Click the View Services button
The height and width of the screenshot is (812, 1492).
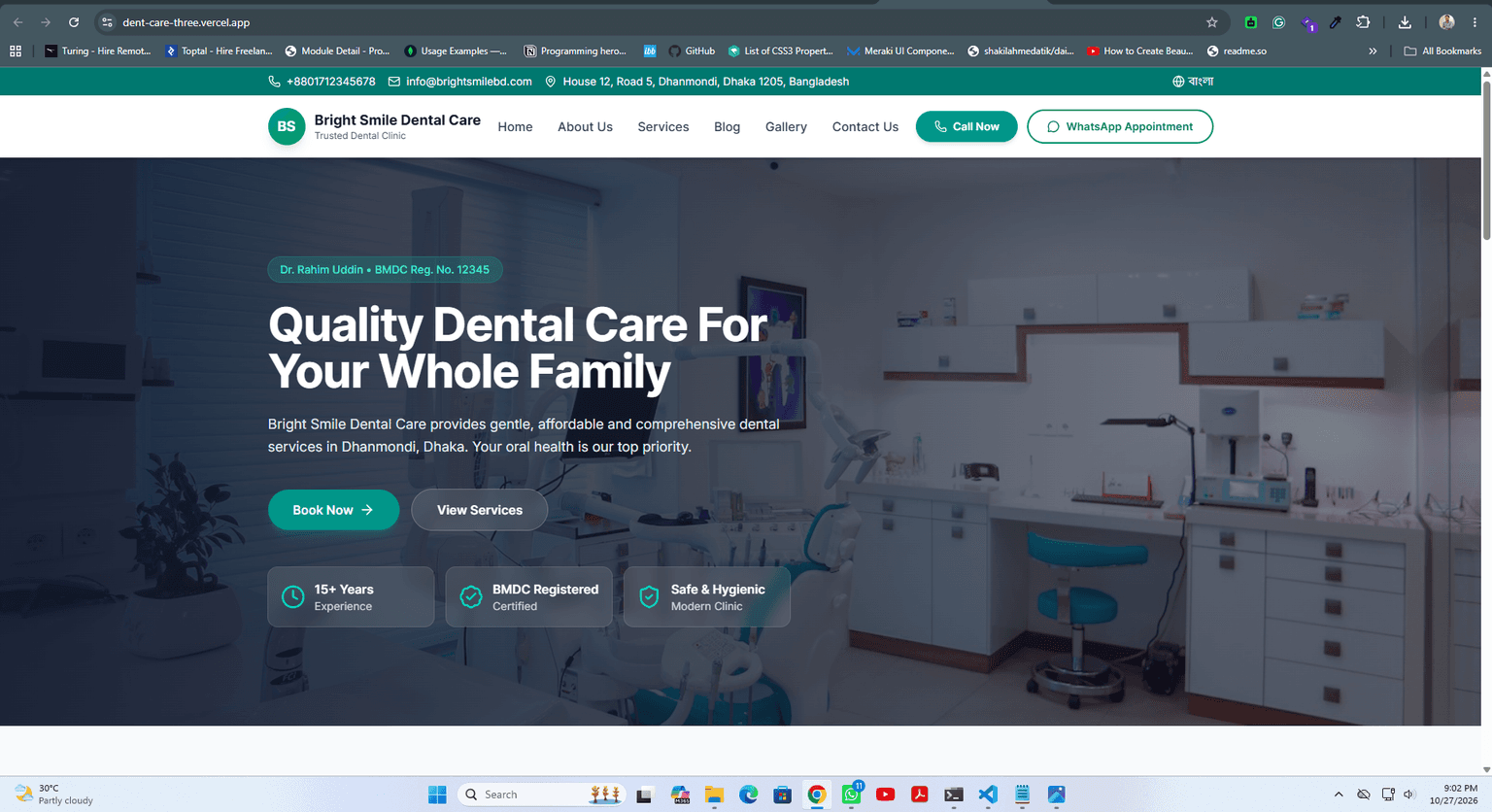click(480, 510)
